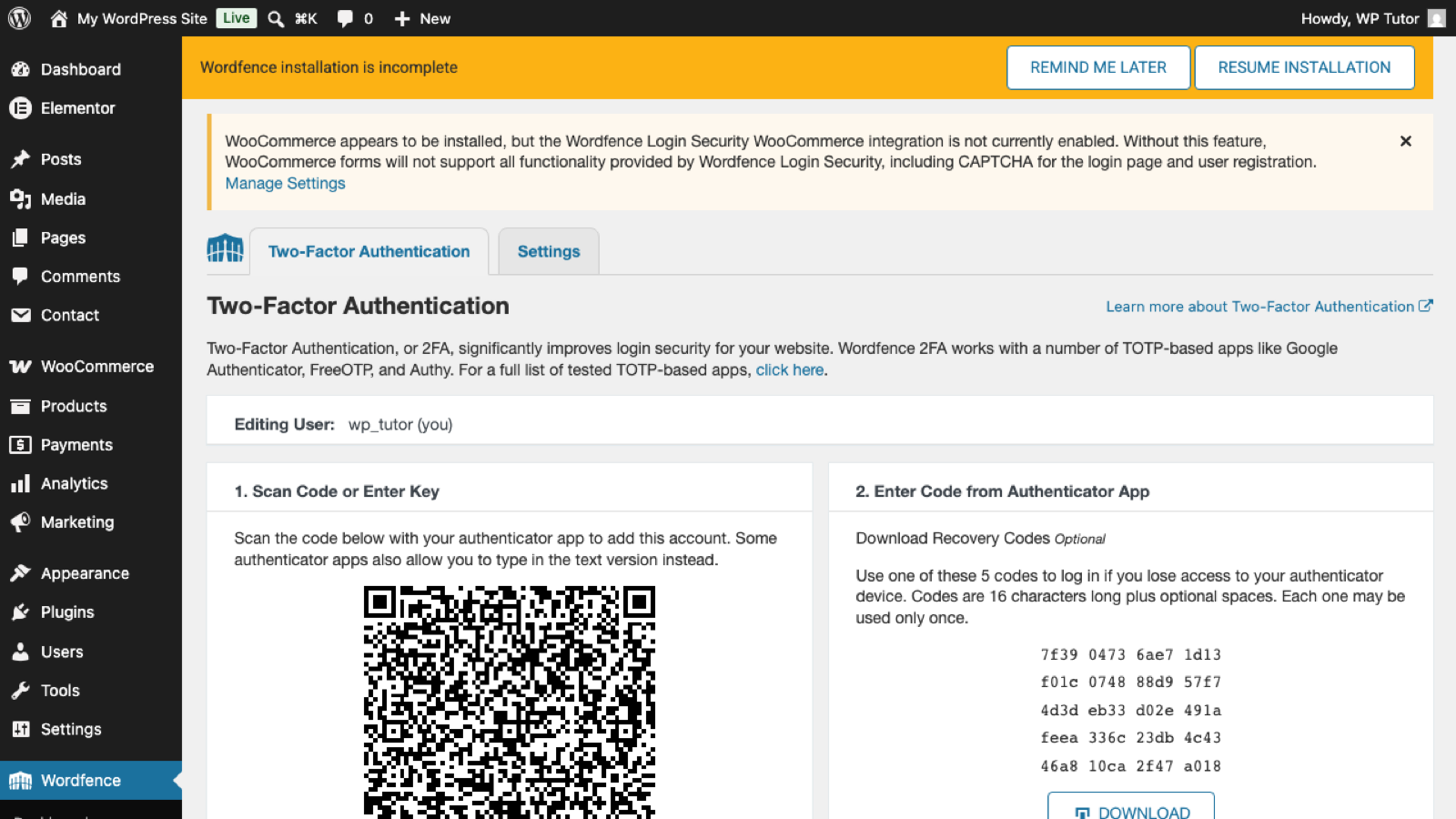This screenshot has height=819, width=1456.
Task: Click the Elementor sidebar icon
Action: [20, 108]
